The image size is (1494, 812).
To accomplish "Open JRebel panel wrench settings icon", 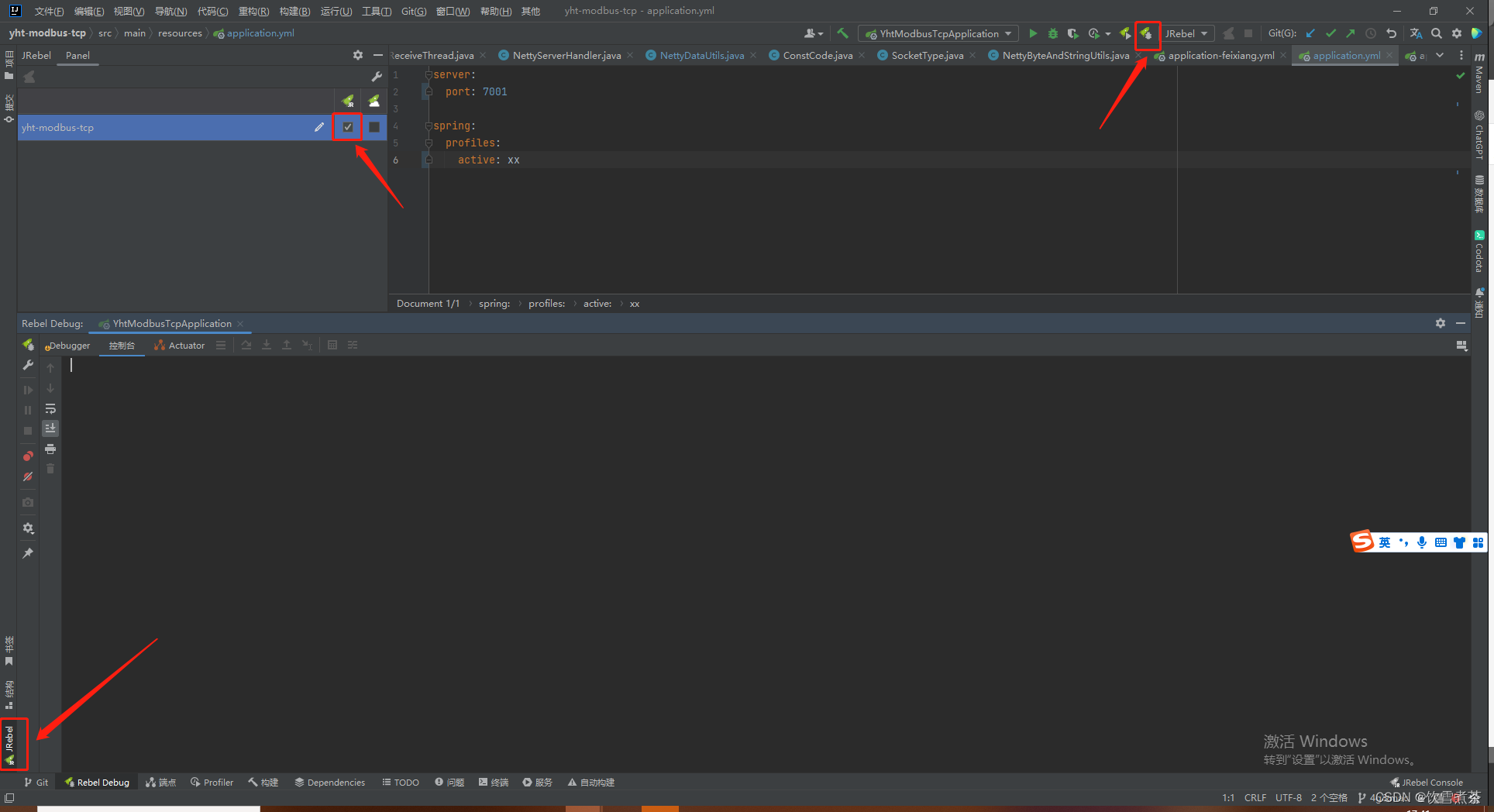I will 377,77.
